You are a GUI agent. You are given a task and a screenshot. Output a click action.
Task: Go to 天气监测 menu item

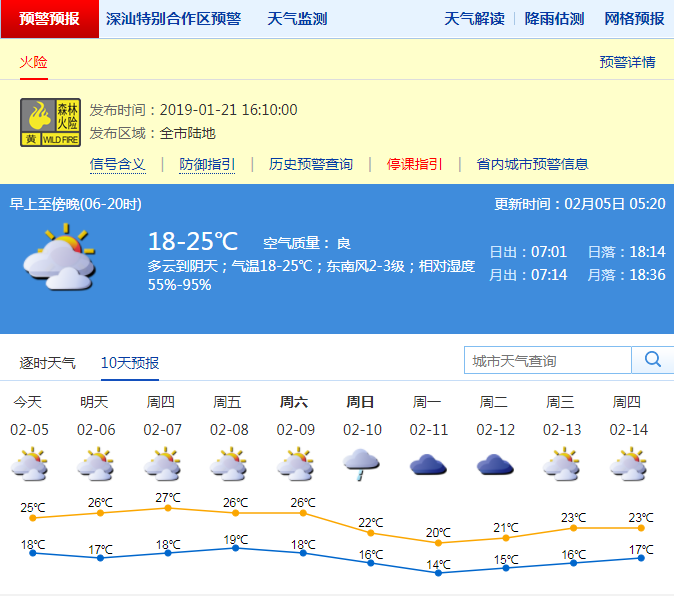pos(297,19)
